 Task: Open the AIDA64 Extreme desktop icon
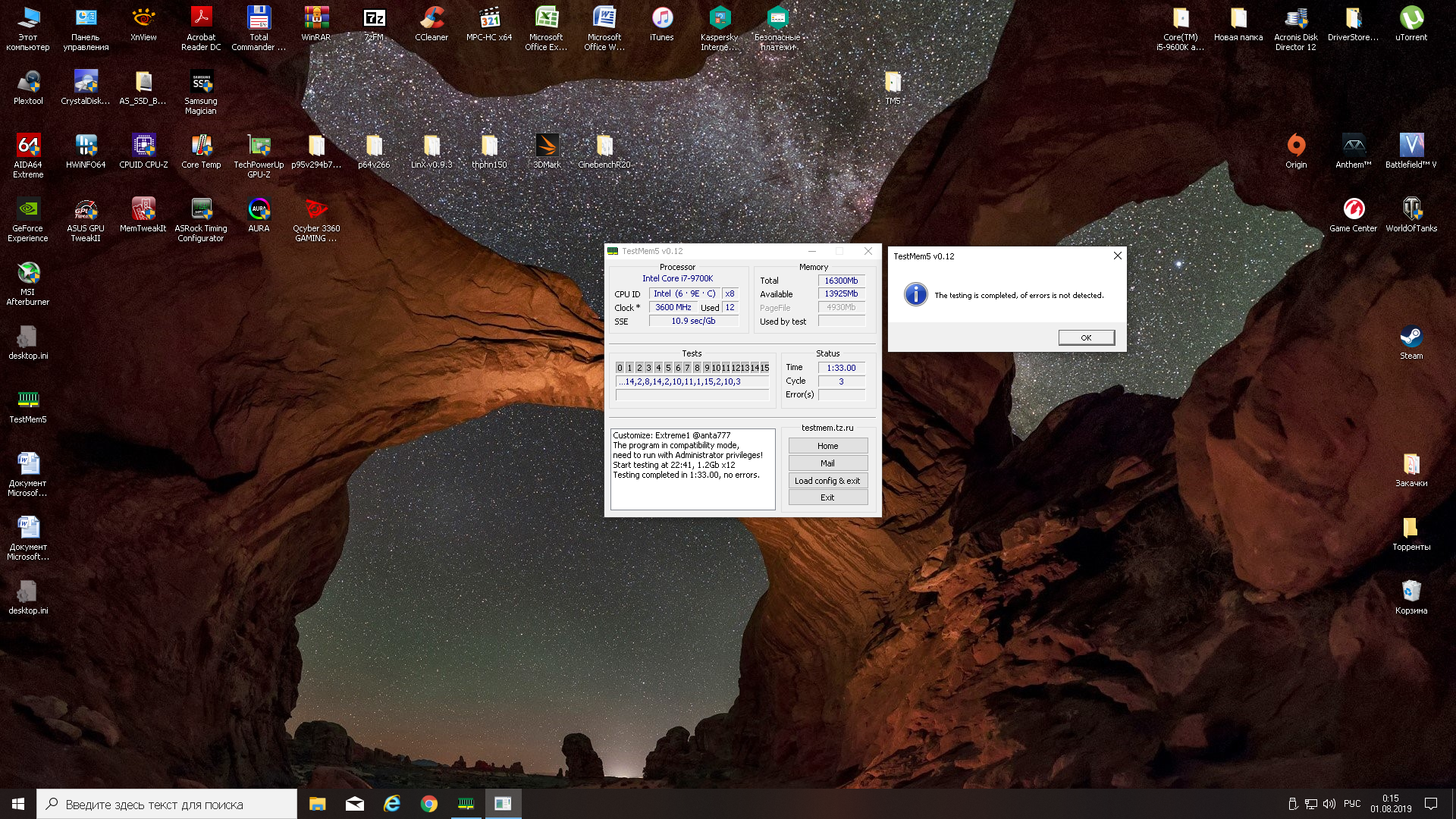coord(28,146)
